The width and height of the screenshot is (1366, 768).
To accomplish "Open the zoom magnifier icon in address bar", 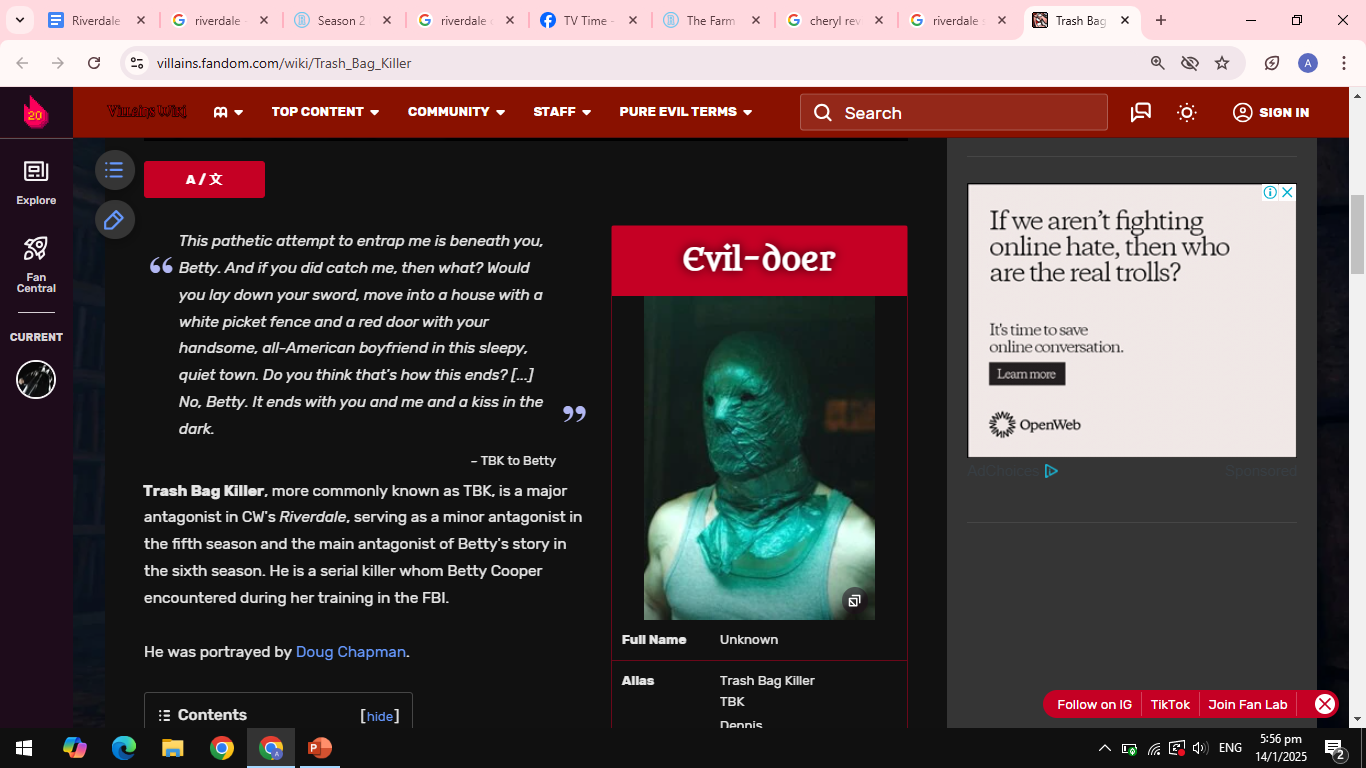I will 1158,63.
